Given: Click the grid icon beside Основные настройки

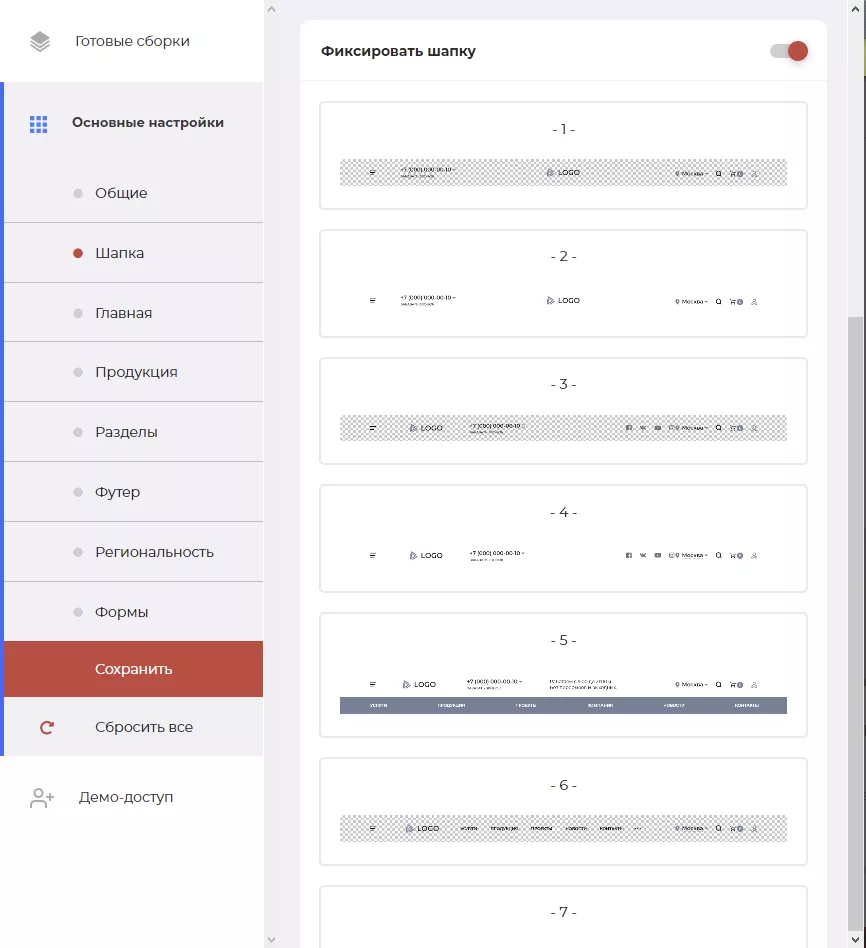Looking at the screenshot, I should pos(39,124).
